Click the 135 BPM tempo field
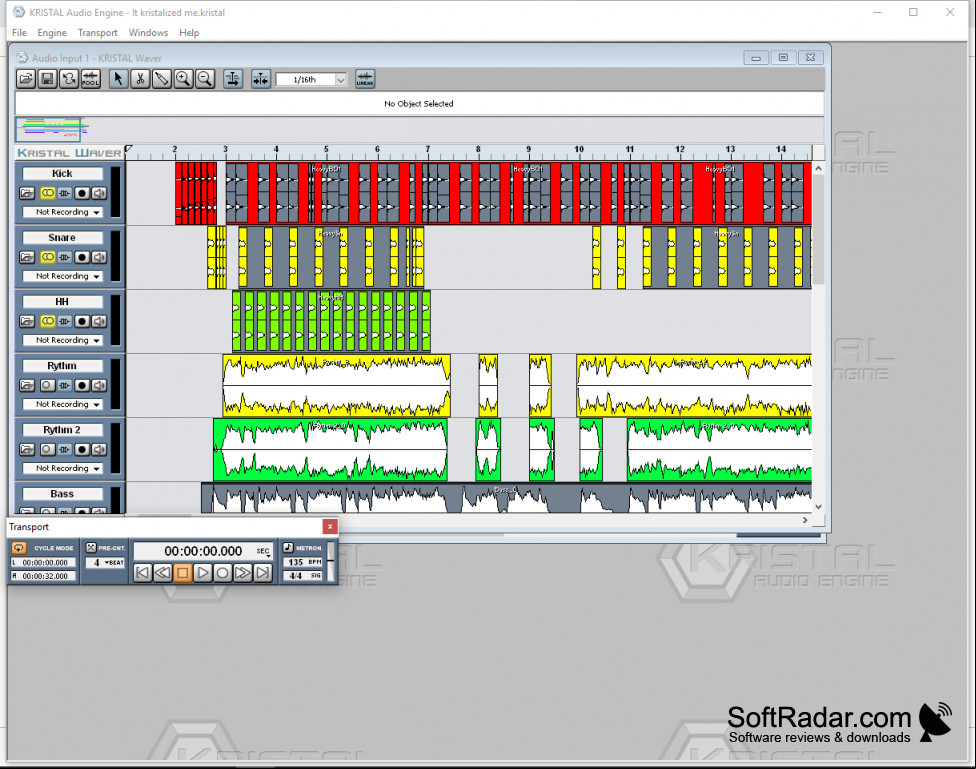The height and width of the screenshot is (769, 976). 303,562
